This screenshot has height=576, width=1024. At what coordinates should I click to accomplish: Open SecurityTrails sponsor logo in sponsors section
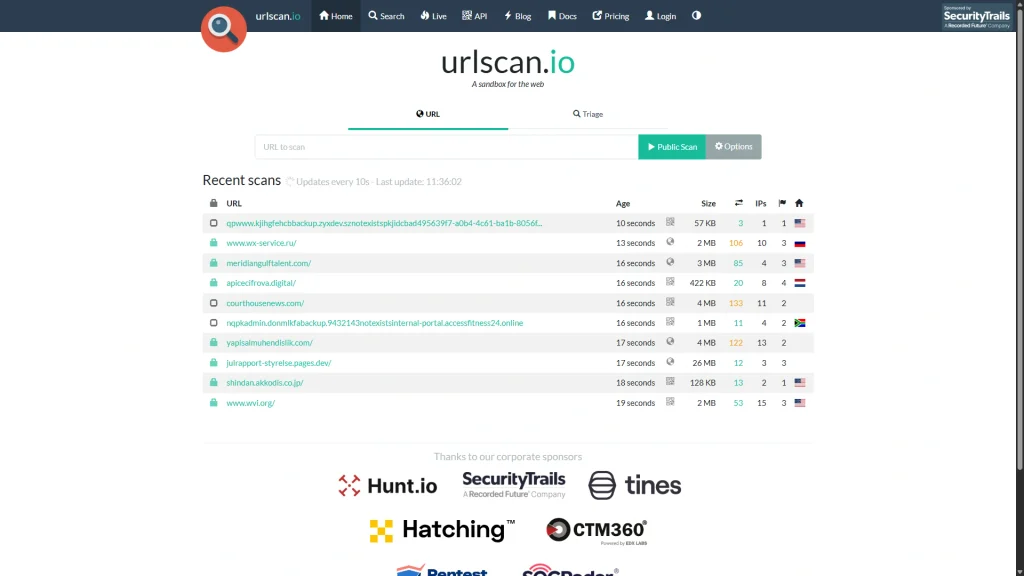[514, 485]
